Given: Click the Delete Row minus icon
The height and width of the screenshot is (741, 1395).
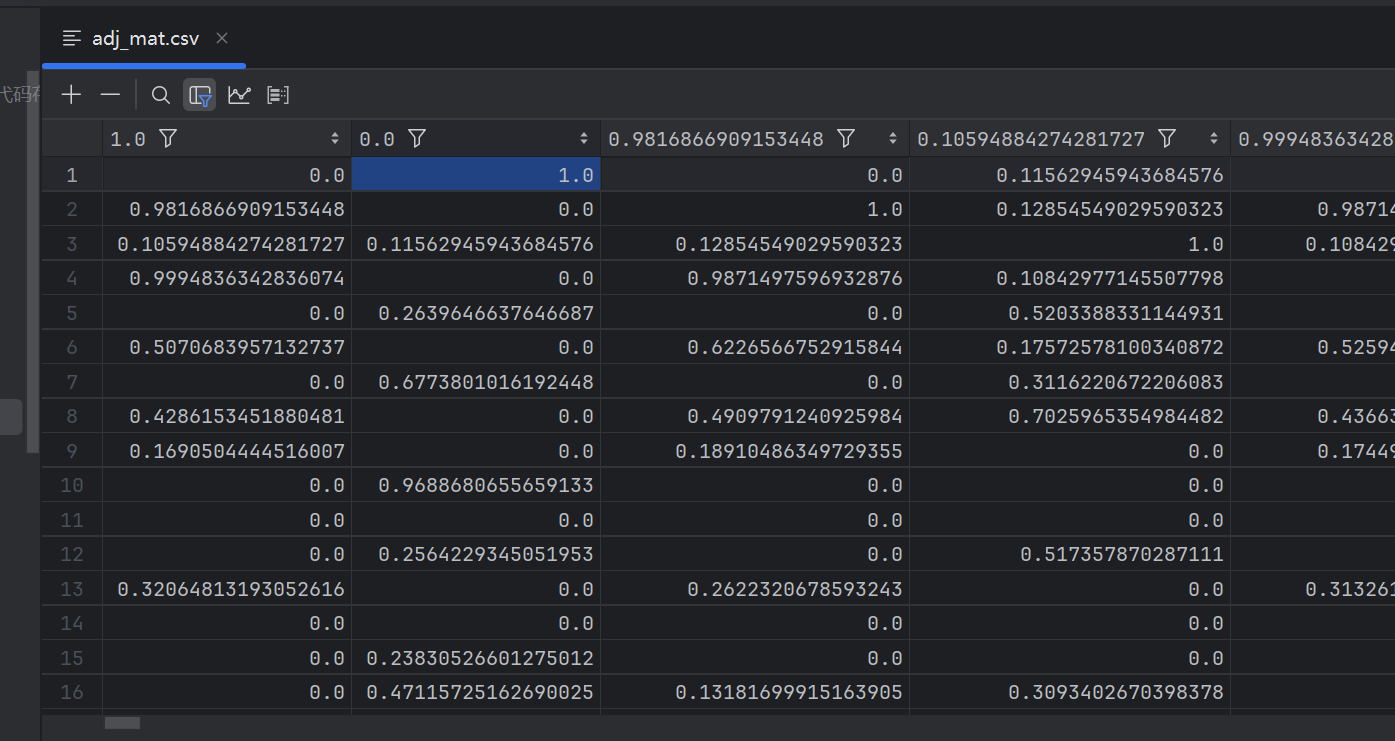Looking at the screenshot, I should coord(110,95).
